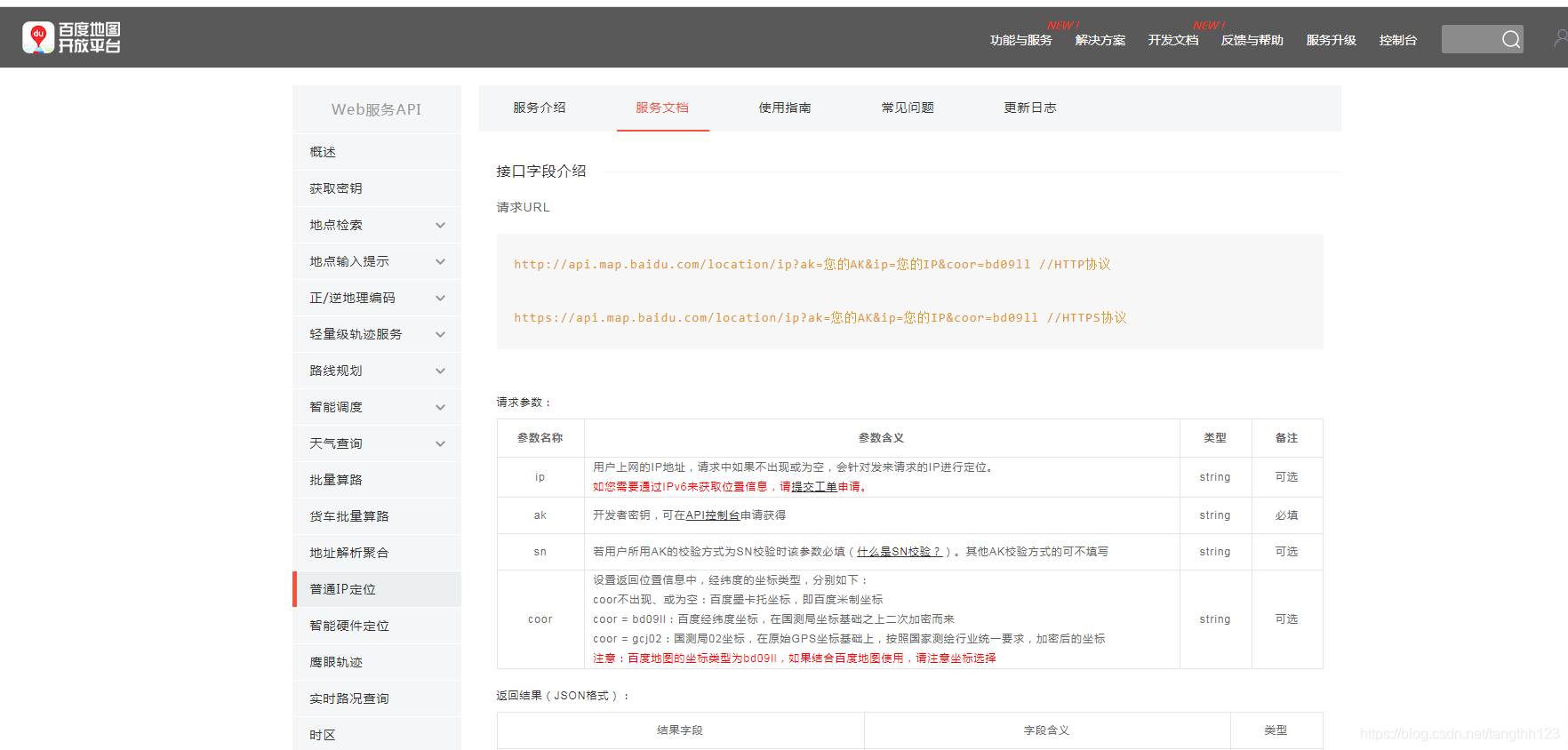Open 解决方案 menu

1100,40
